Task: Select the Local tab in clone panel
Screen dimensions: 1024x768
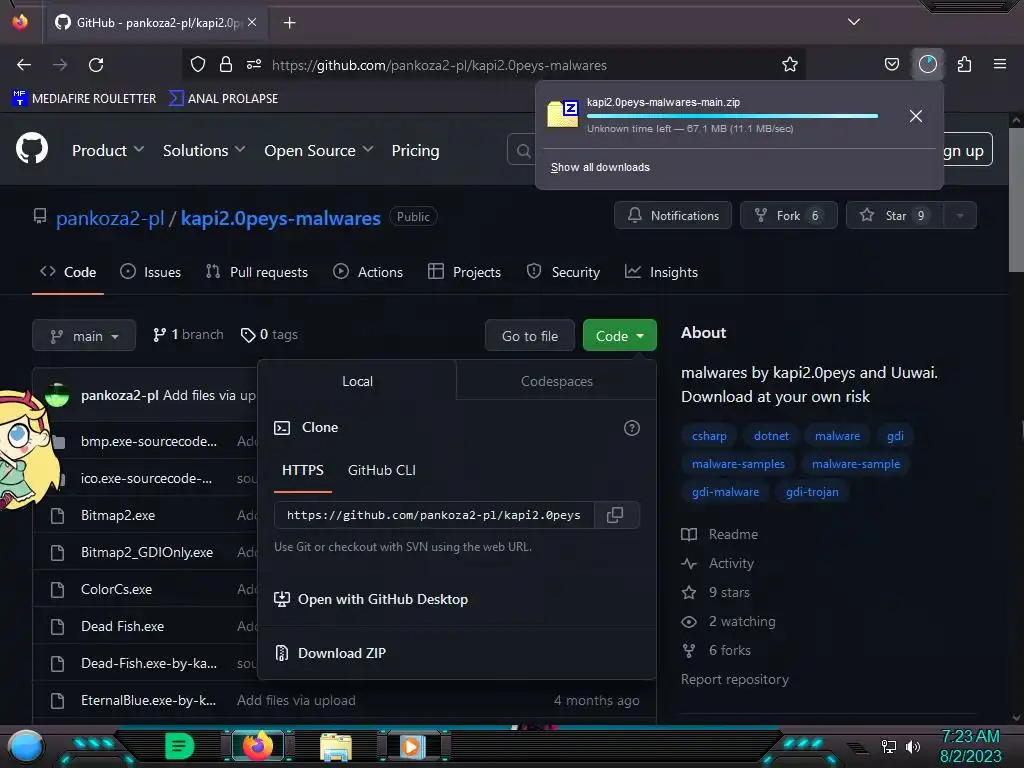Action: [x=357, y=381]
